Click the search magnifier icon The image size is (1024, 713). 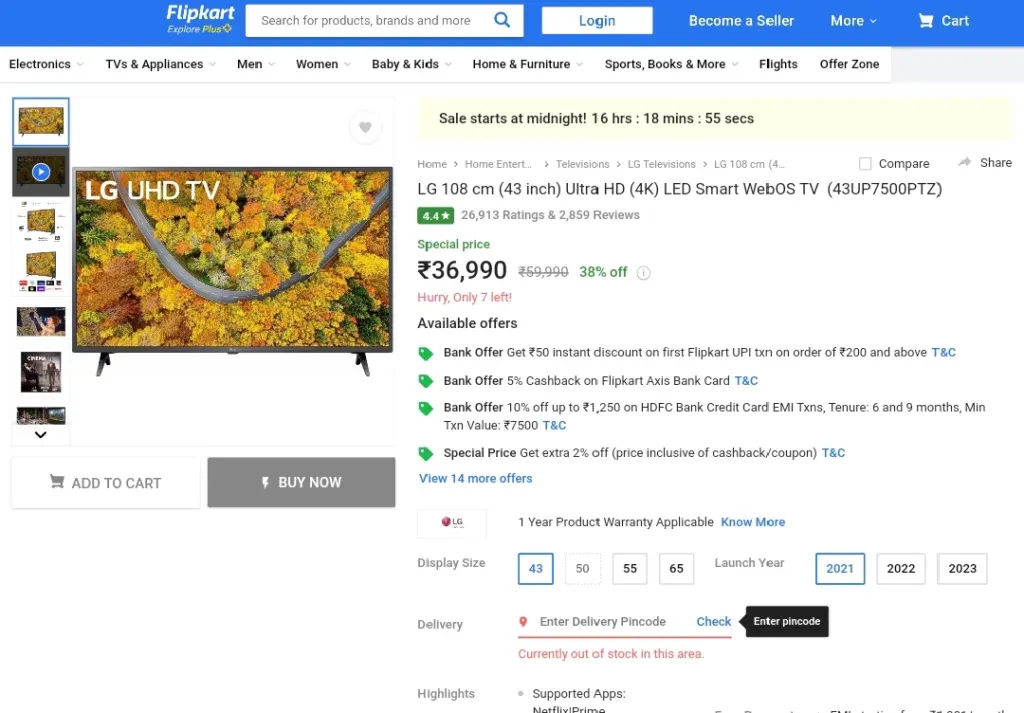pos(502,20)
